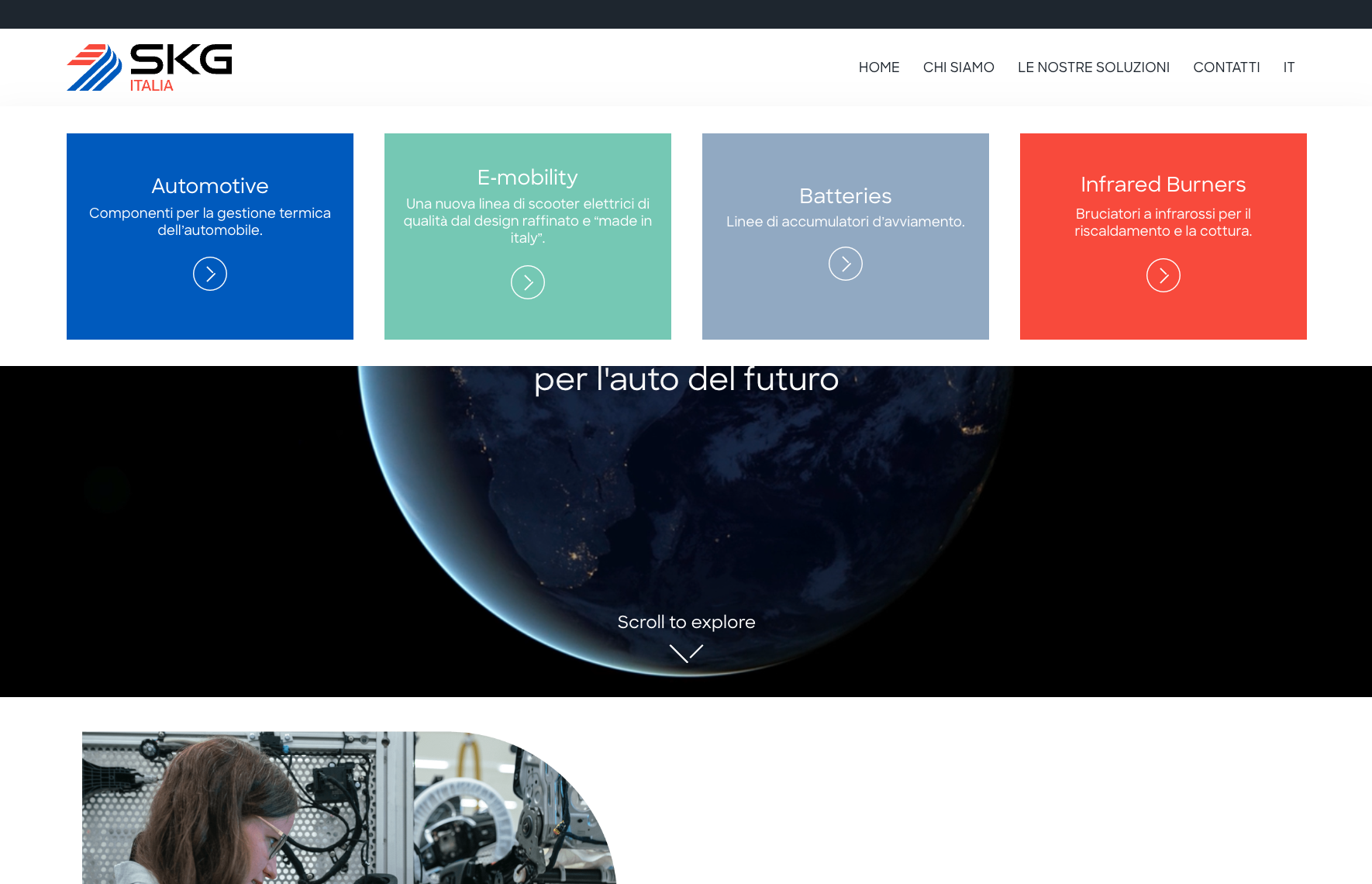Click the Scroll to explore text
The height and width of the screenshot is (884, 1372).
click(x=686, y=622)
